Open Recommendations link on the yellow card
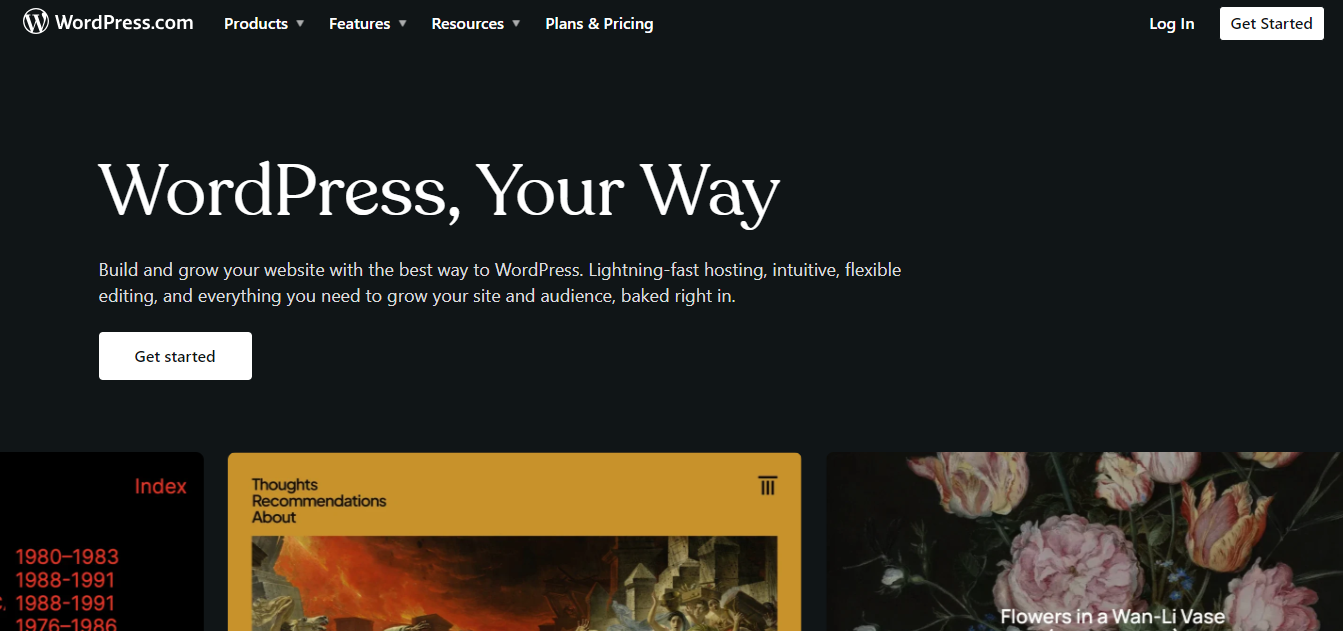 pos(319,500)
